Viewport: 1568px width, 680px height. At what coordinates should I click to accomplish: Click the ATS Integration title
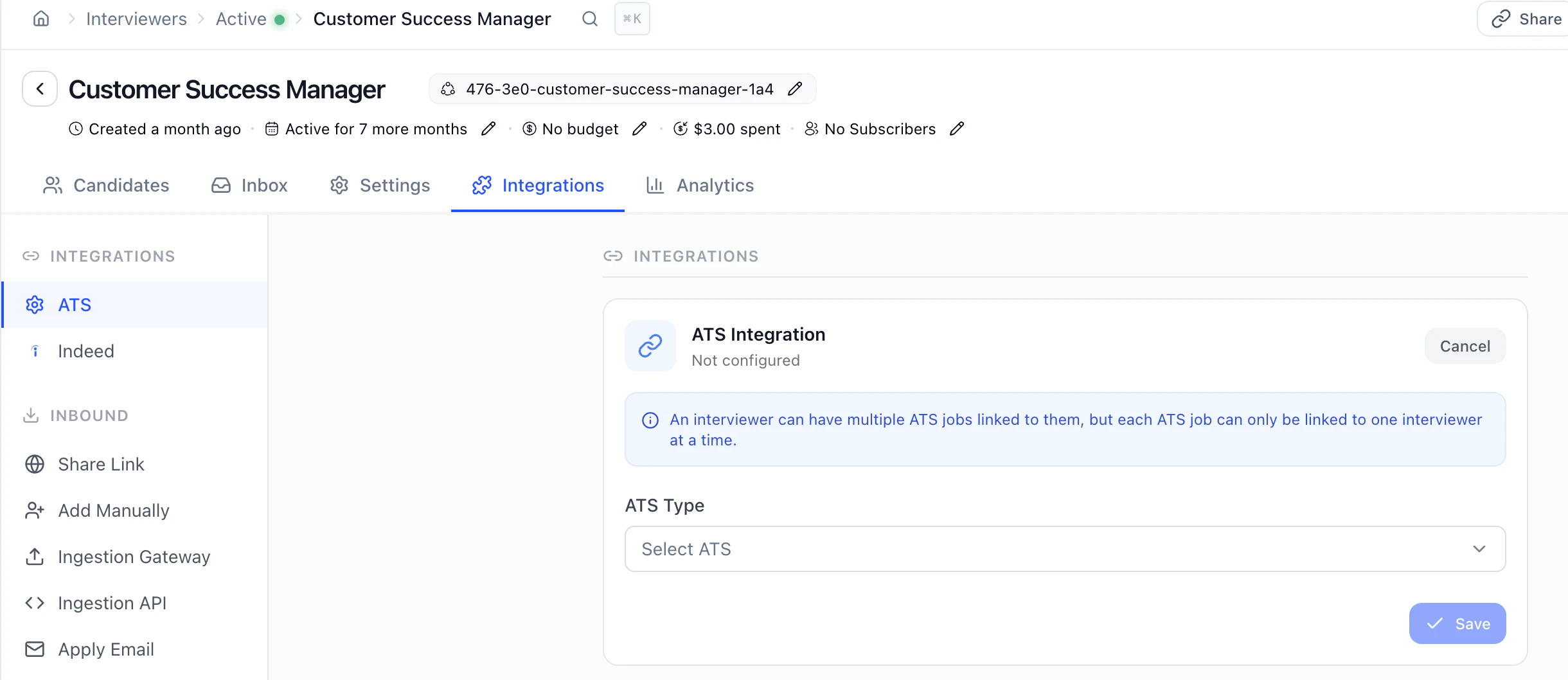pos(758,334)
